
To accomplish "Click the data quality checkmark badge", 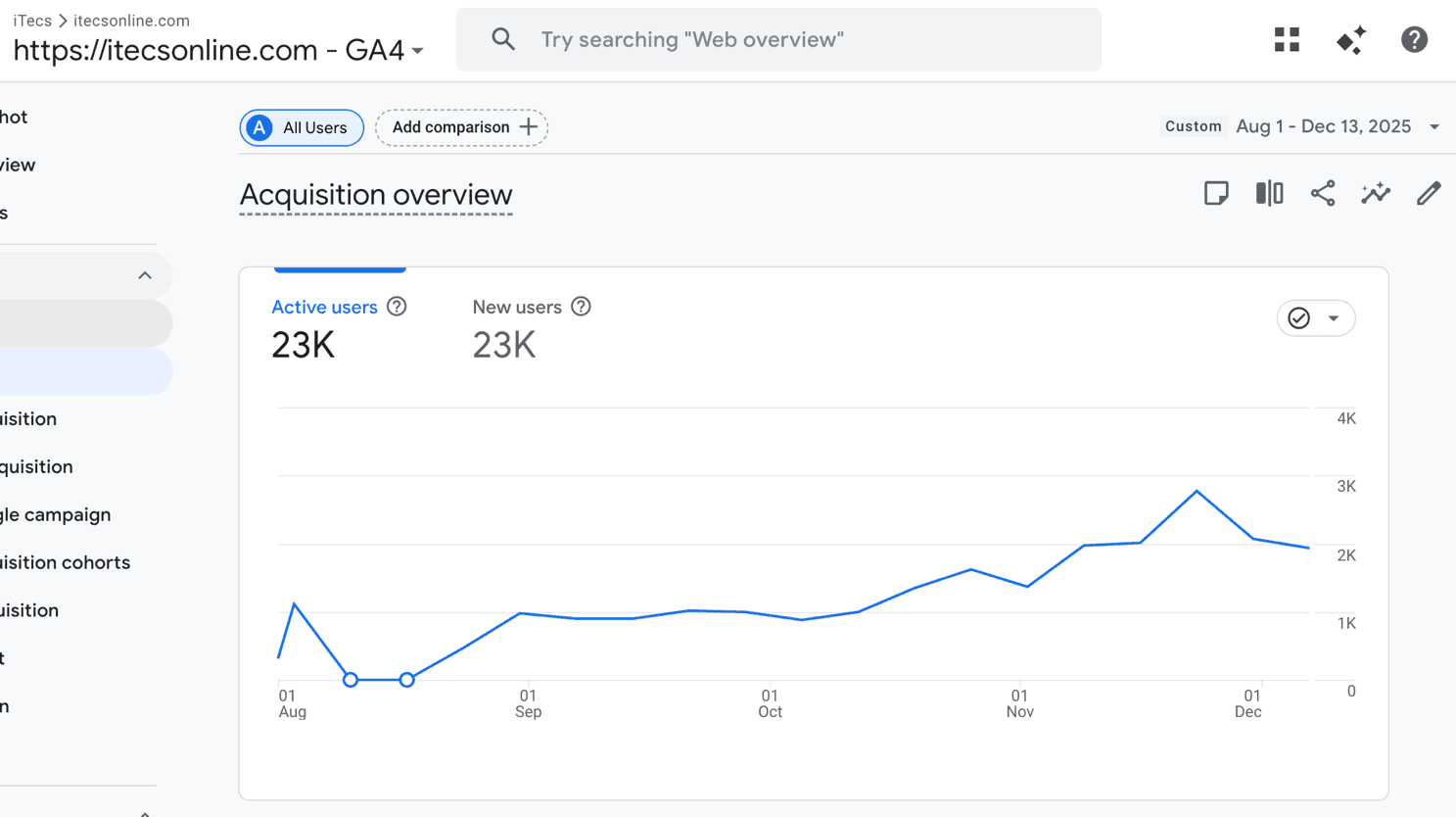I will point(1298,317).
